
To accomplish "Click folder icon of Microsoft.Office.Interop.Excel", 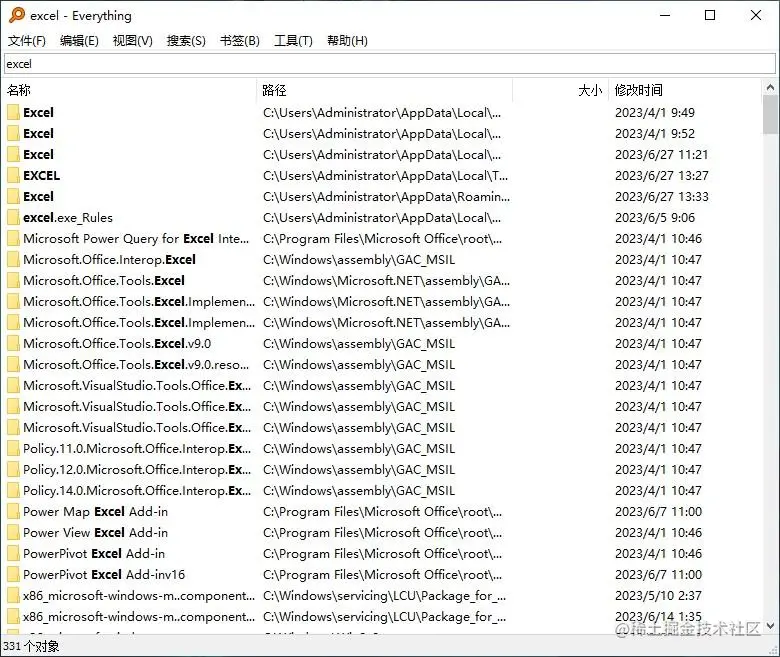I will [13, 259].
